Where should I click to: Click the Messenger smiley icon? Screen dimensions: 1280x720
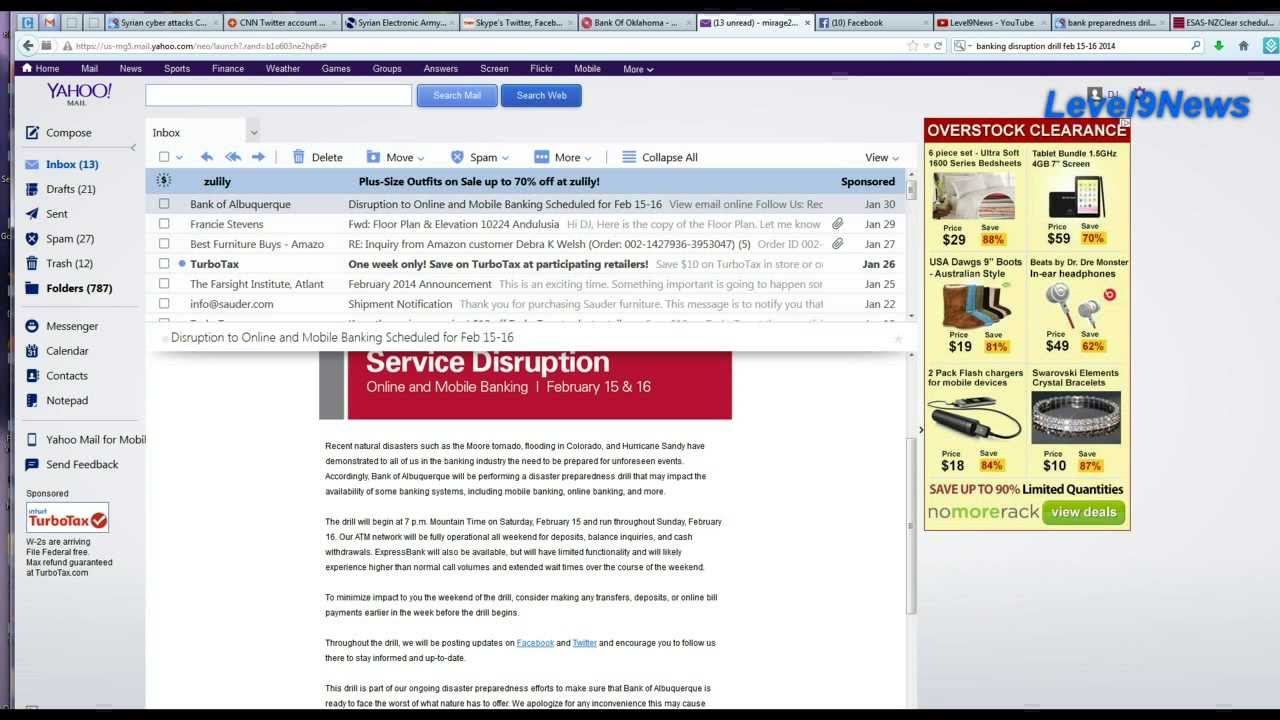pos(32,326)
